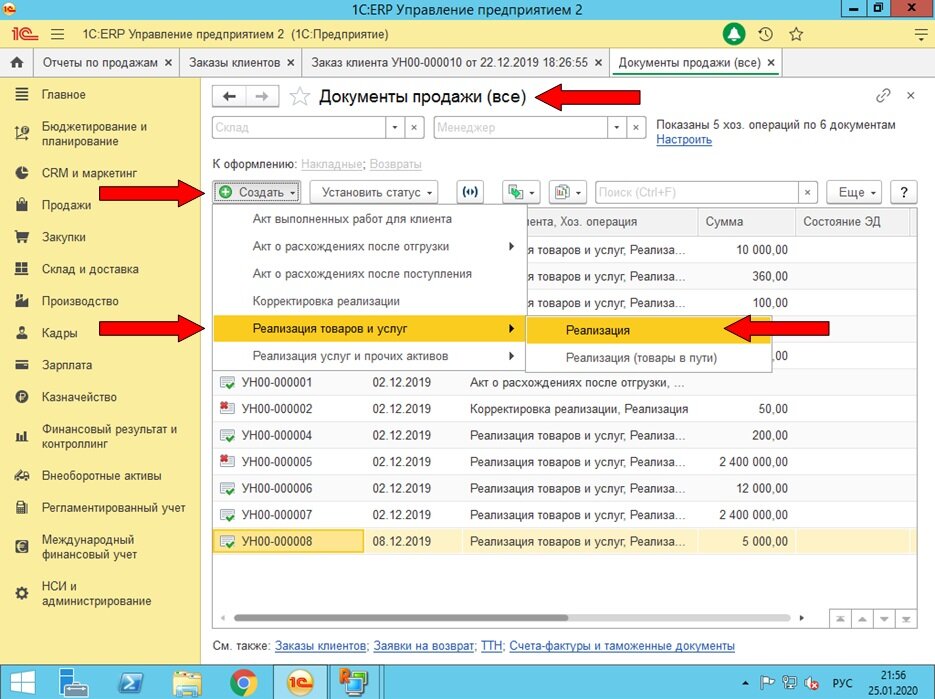935x699 pixels.
Task: Open CRM и маркетинг section
Action: 89,173
